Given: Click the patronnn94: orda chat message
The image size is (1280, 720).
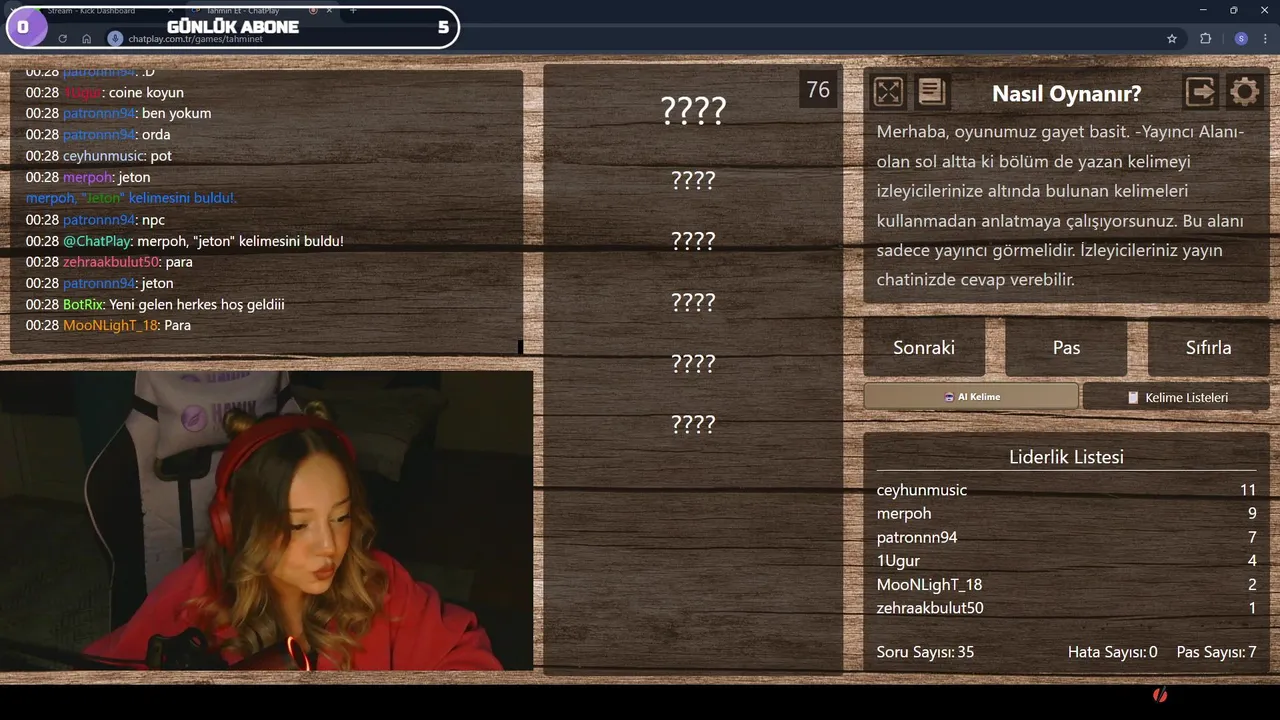Looking at the screenshot, I should (x=98, y=134).
